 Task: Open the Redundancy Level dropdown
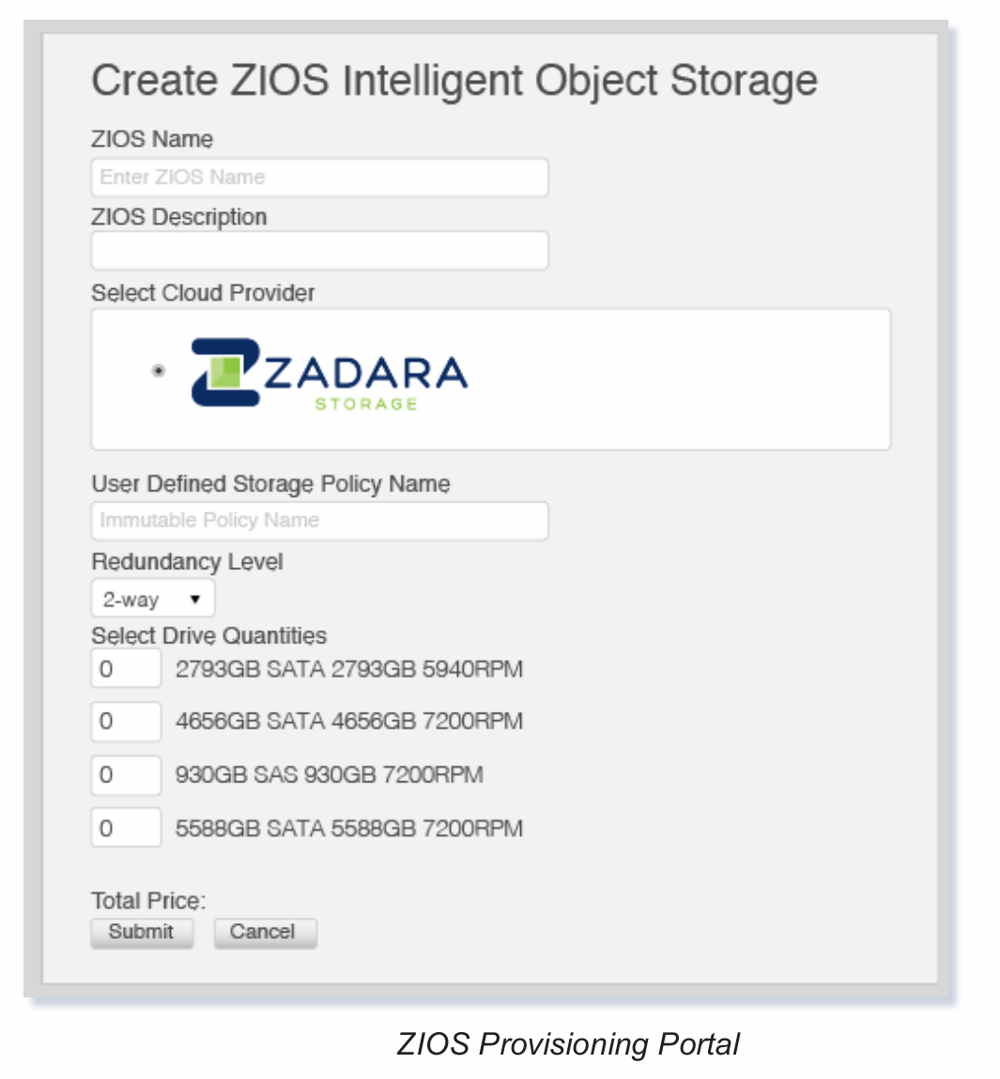click(152, 599)
